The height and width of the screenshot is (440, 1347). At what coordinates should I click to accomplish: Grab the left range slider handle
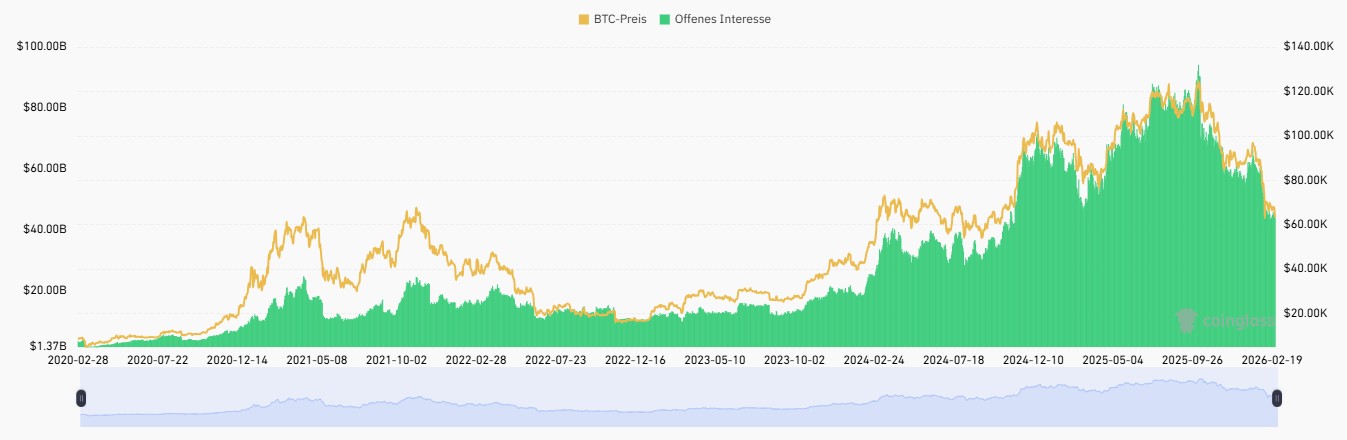[81, 398]
